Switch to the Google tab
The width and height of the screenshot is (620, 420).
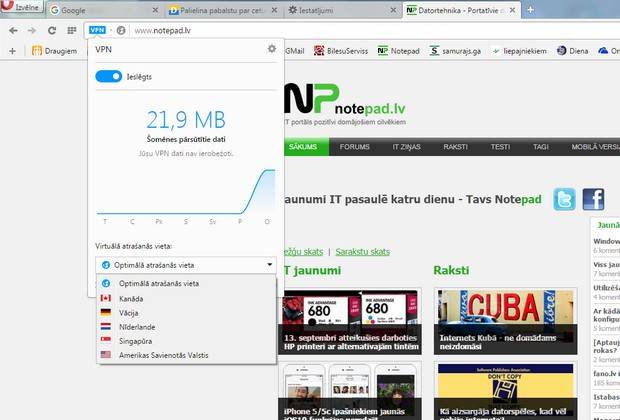[105, 10]
